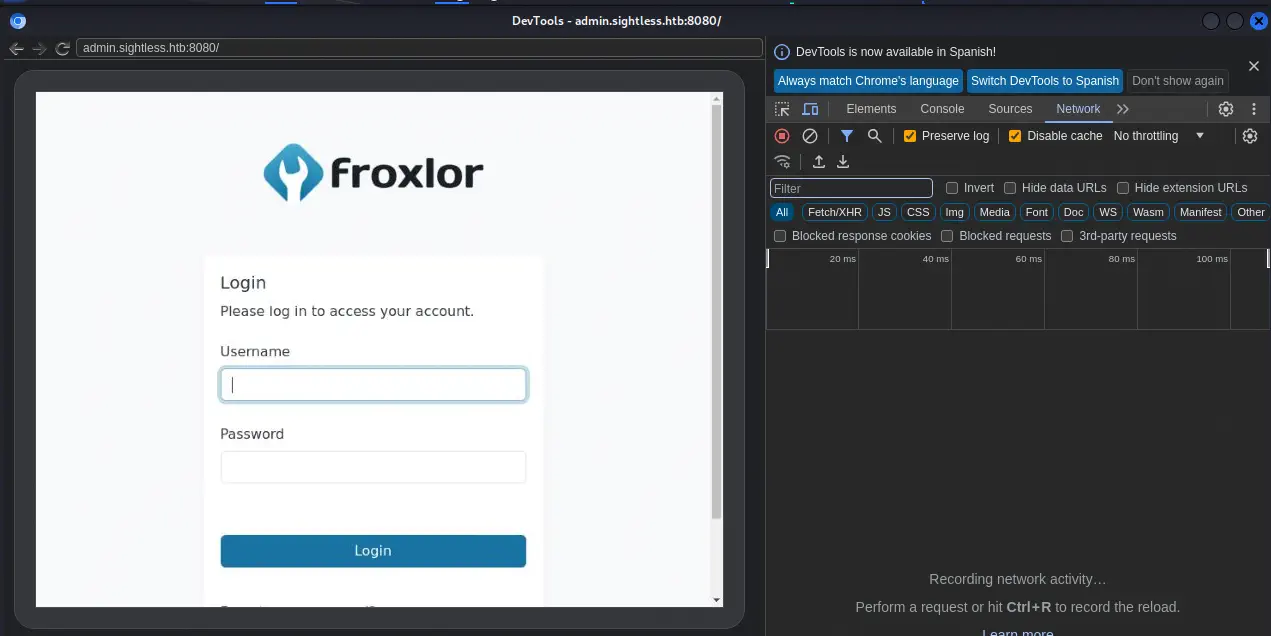Switch to the Console tab

click(942, 109)
